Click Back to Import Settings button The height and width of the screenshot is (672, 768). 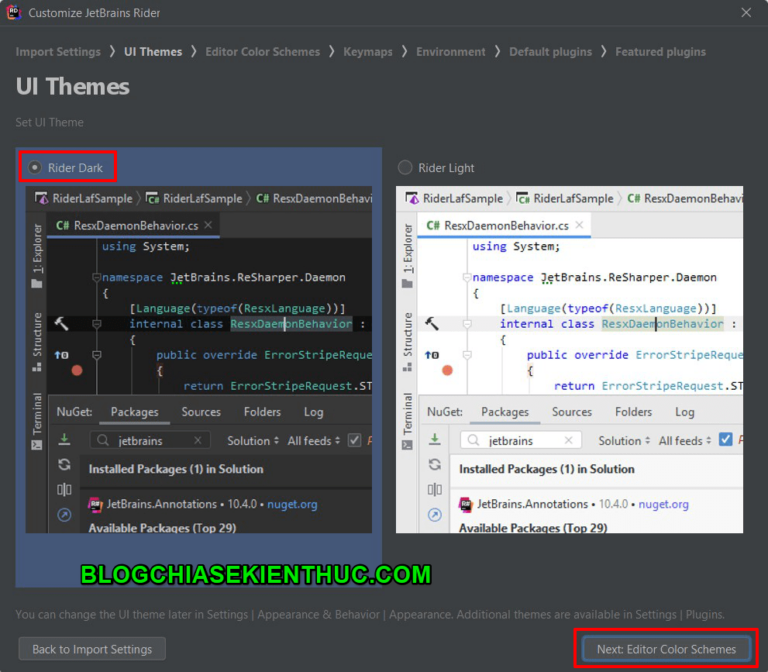[91, 649]
